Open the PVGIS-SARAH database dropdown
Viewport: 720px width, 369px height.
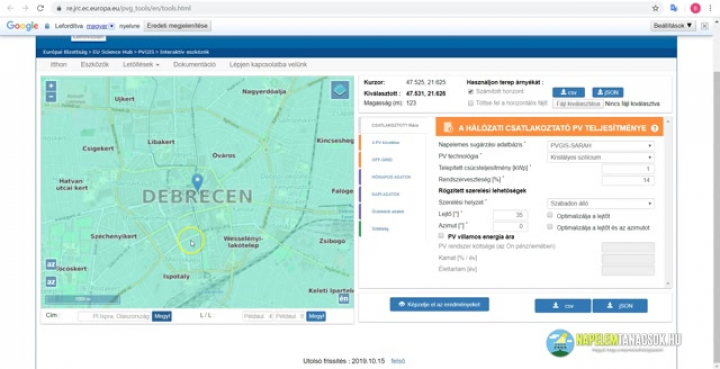[601, 146]
